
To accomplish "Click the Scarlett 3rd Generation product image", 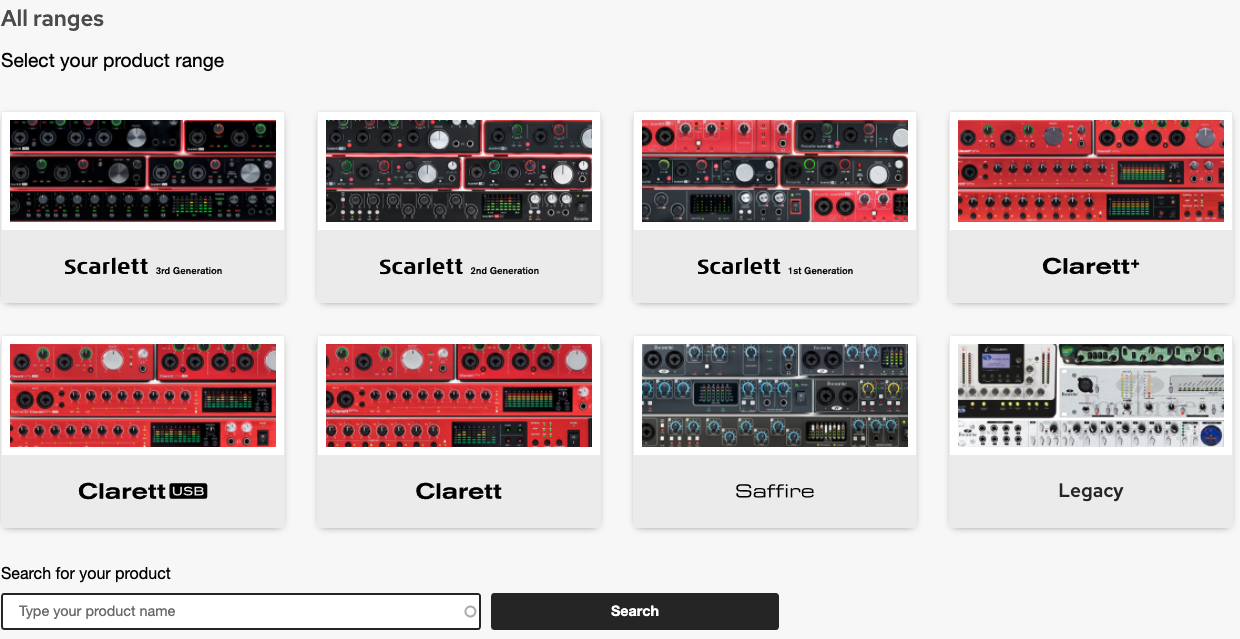I will (x=143, y=171).
